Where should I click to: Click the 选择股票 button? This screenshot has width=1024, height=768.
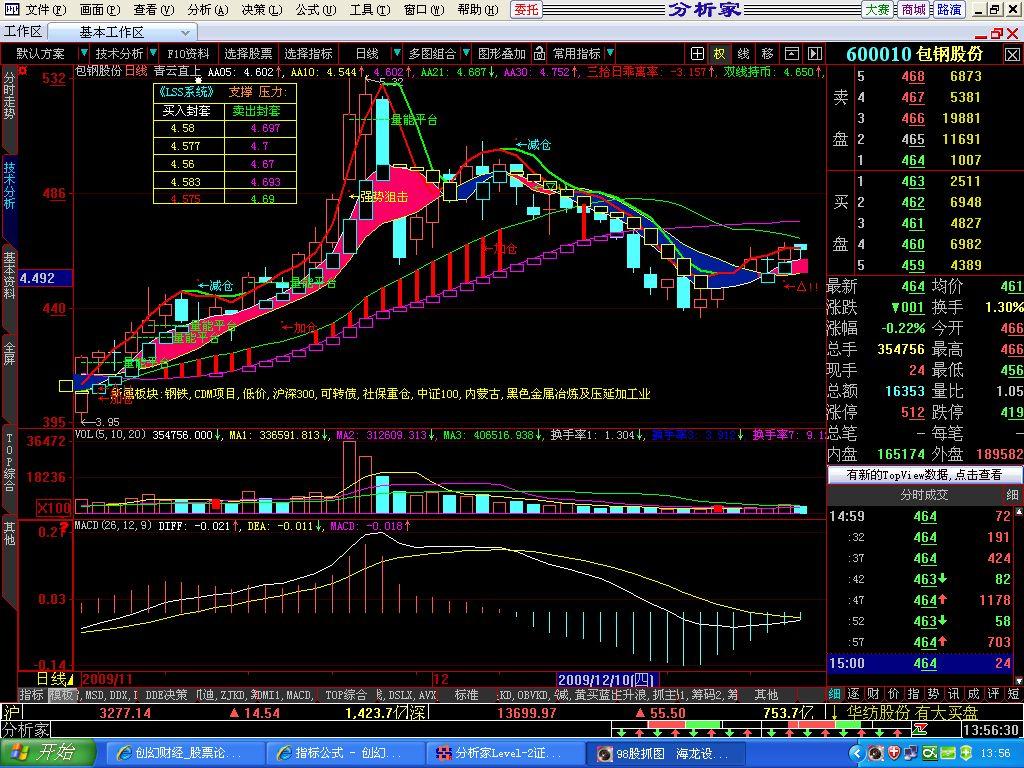tap(248, 54)
